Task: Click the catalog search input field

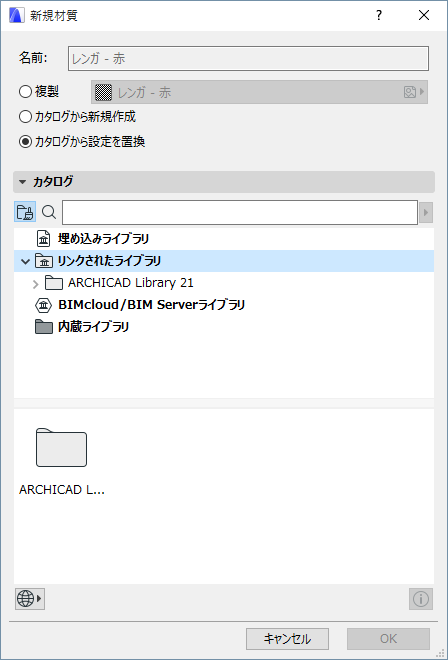Action: click(240, 213)
